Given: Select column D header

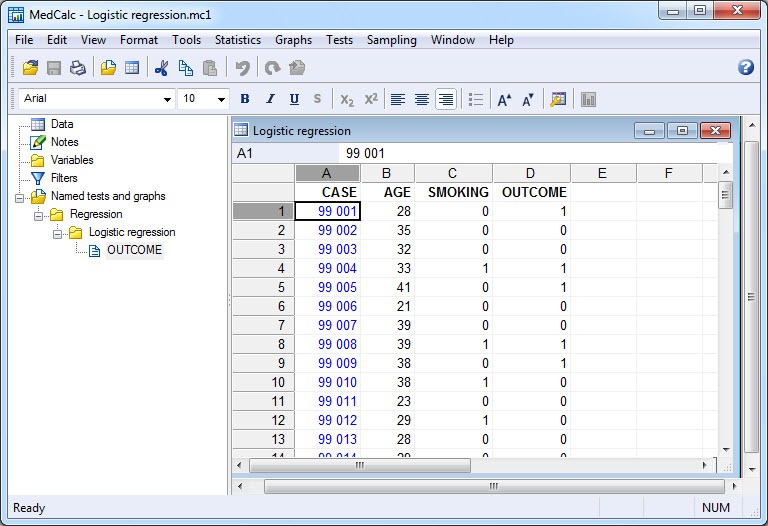Looking at the screenshot, I should coord(531,173).
